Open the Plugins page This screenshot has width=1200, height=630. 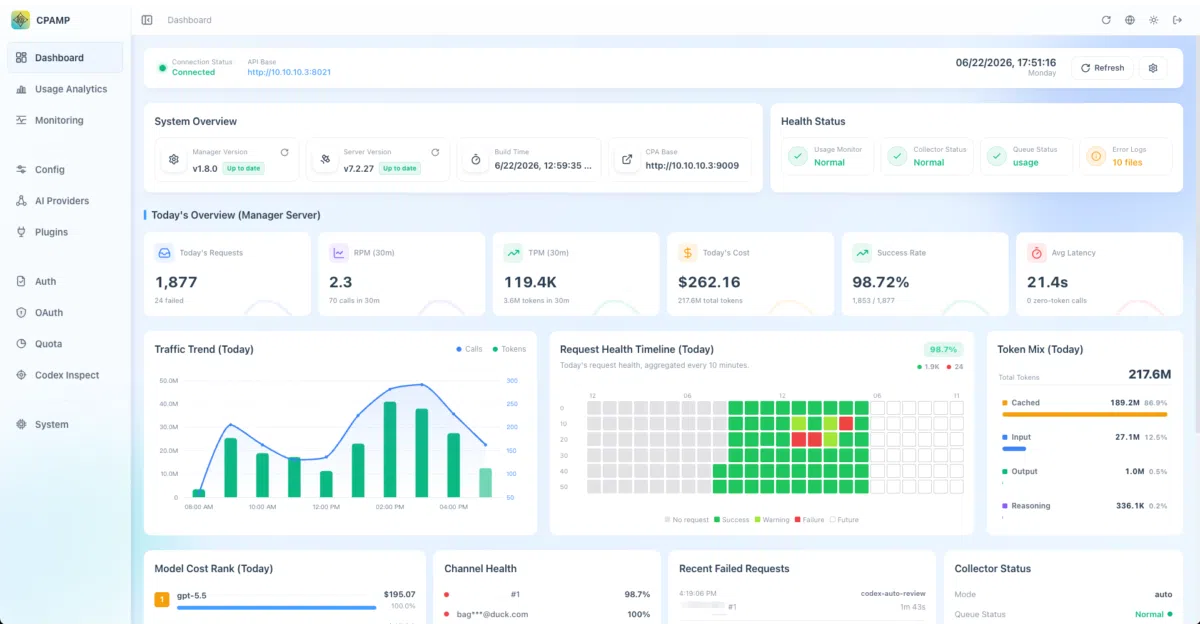pyautogui.click(x=65, y=232)
